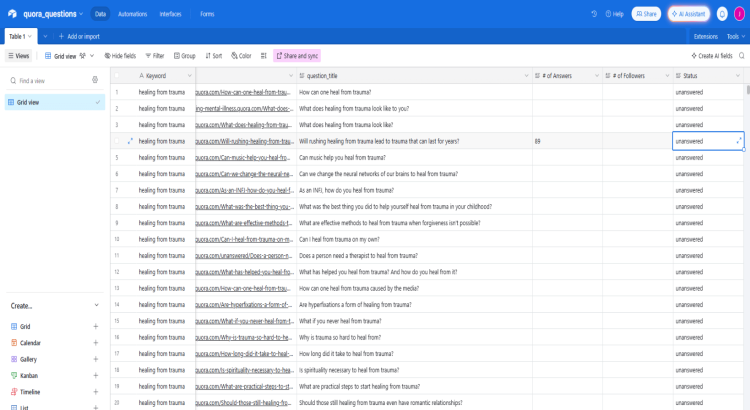Switch to the Automations tab
Screen dimensions: 750x410
(132, 14)
